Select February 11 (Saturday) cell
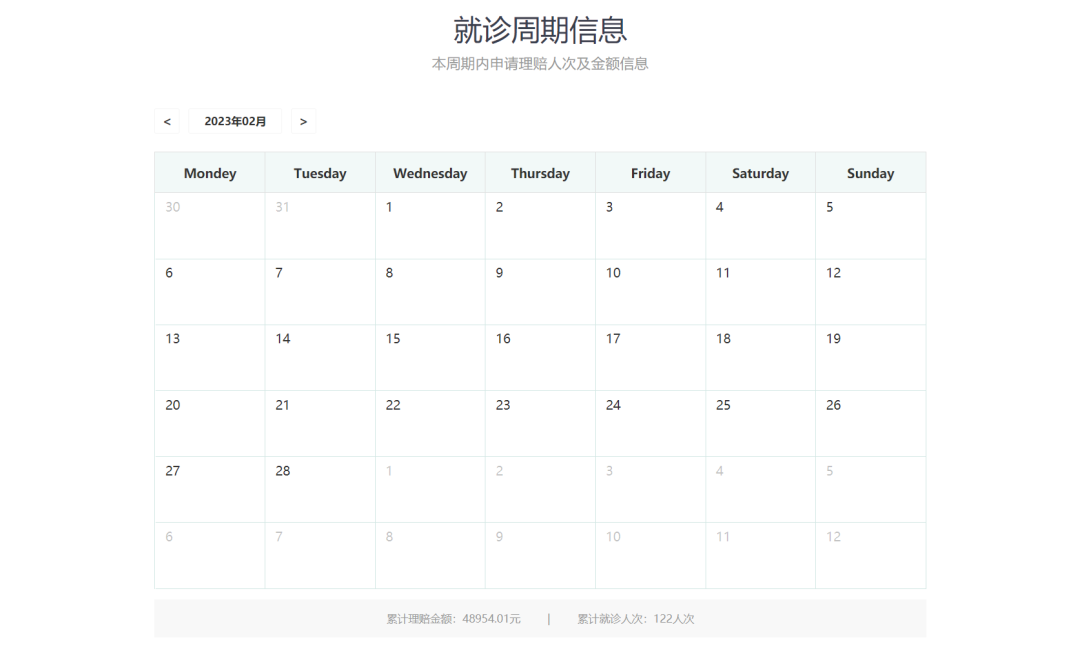 tap(760, 292)
